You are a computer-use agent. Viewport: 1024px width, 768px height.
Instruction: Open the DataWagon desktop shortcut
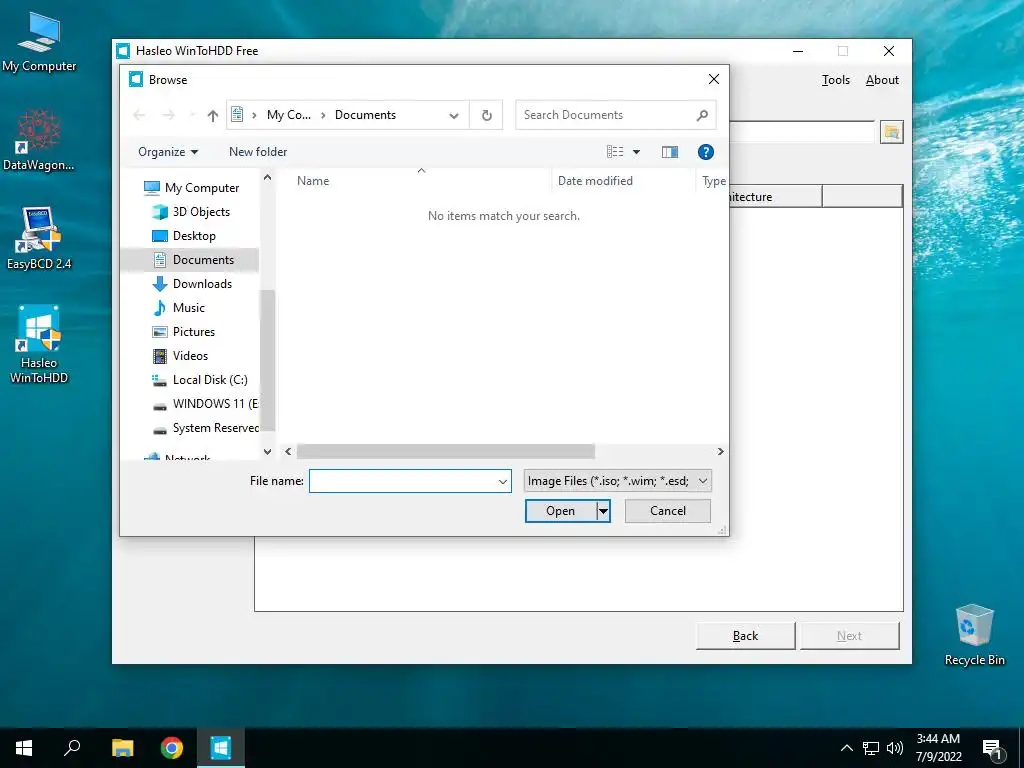click(x=39, y=139)
